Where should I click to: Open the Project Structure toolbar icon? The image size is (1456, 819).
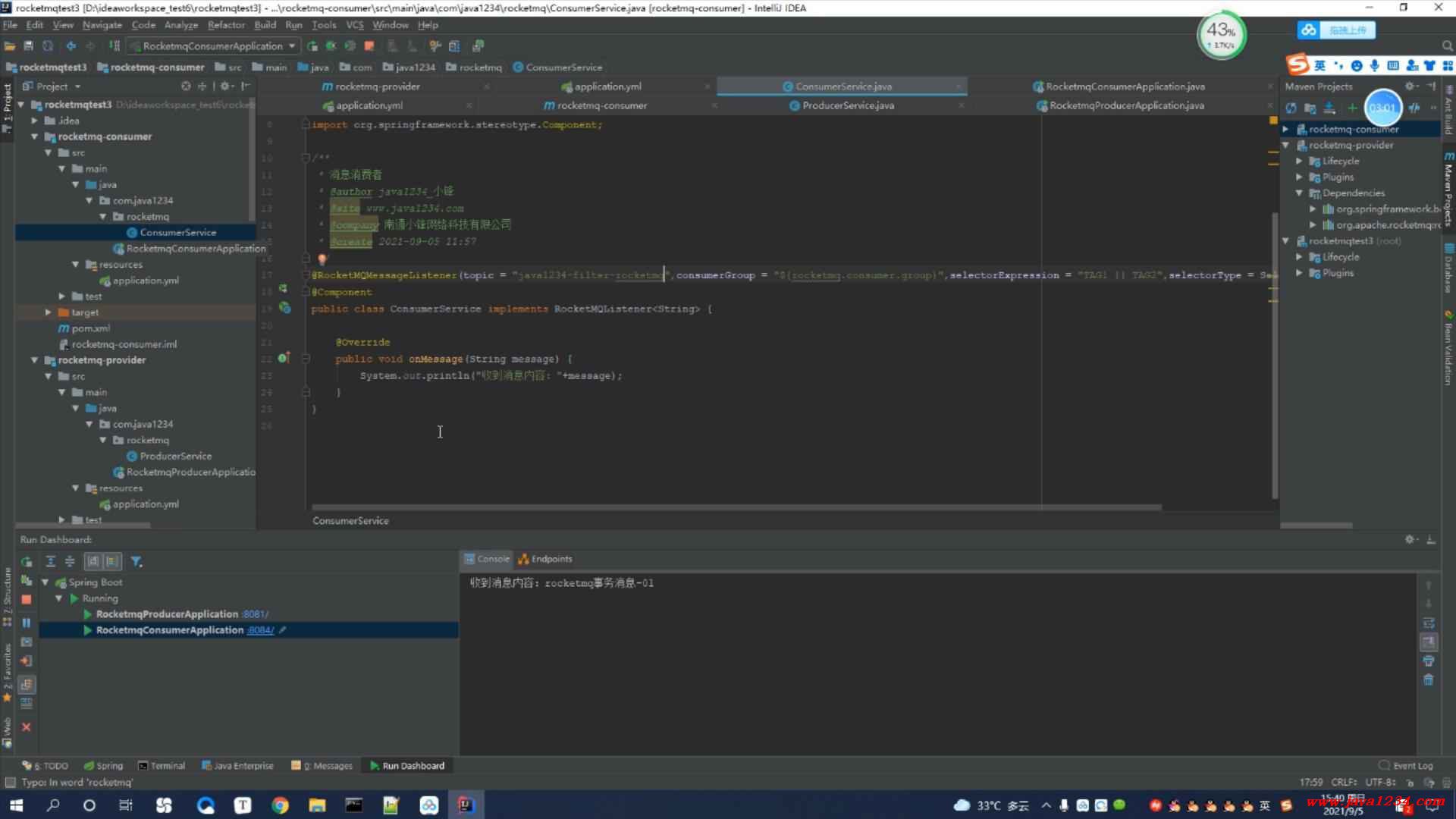[454, 46]
